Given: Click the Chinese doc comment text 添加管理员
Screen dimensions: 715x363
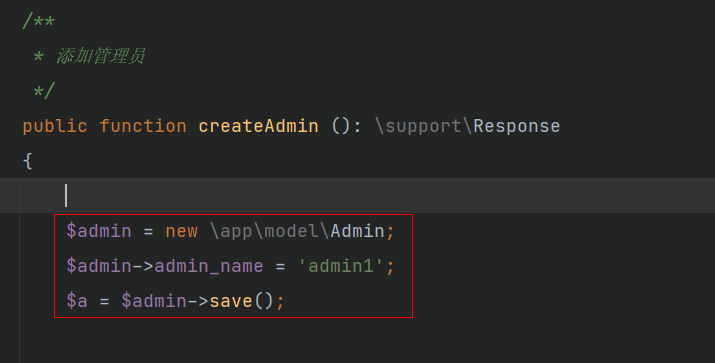Looking at the screenshot, I should [101, 56].
